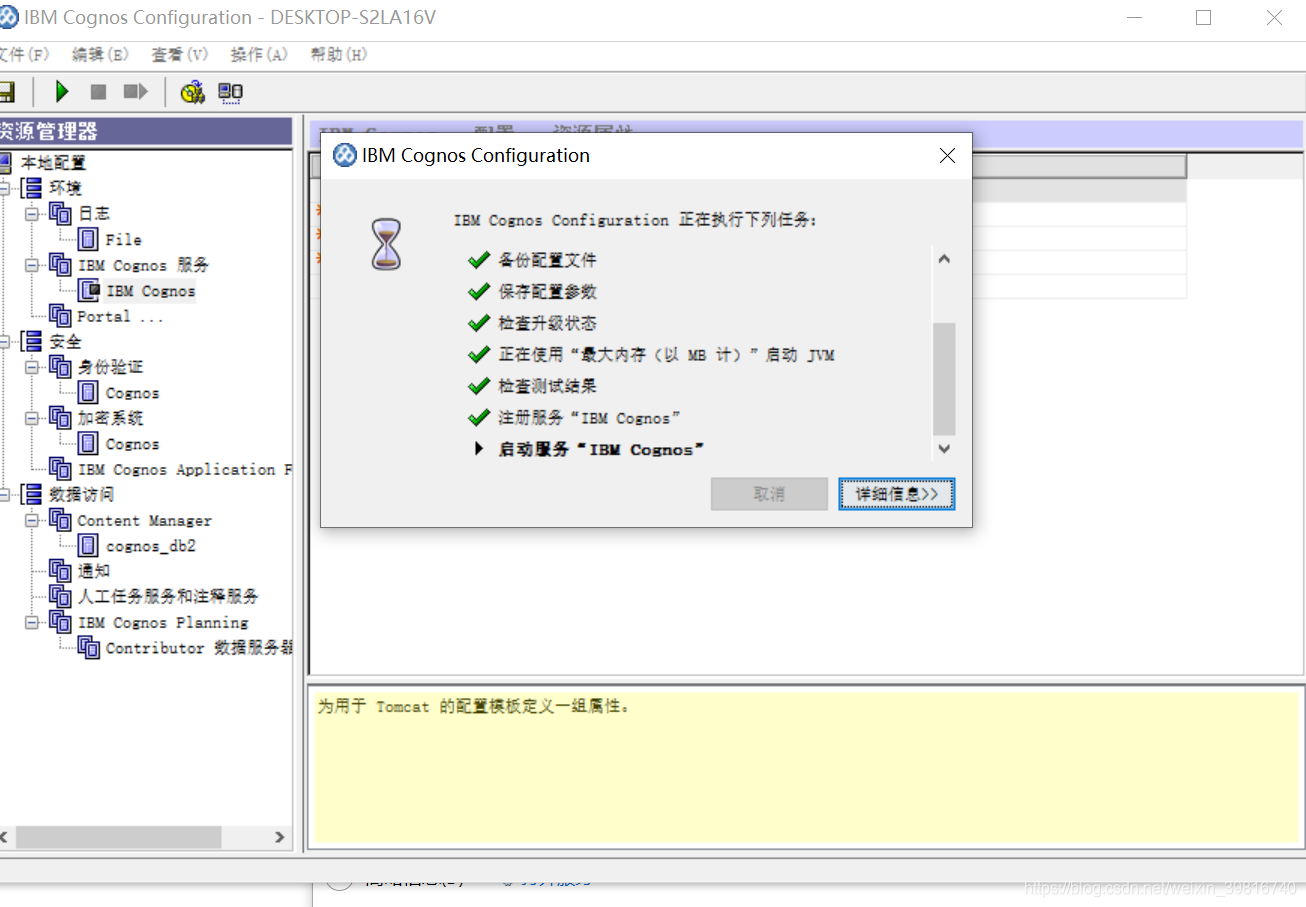Select the Cognos node under 身份验证

pos(132,393)
